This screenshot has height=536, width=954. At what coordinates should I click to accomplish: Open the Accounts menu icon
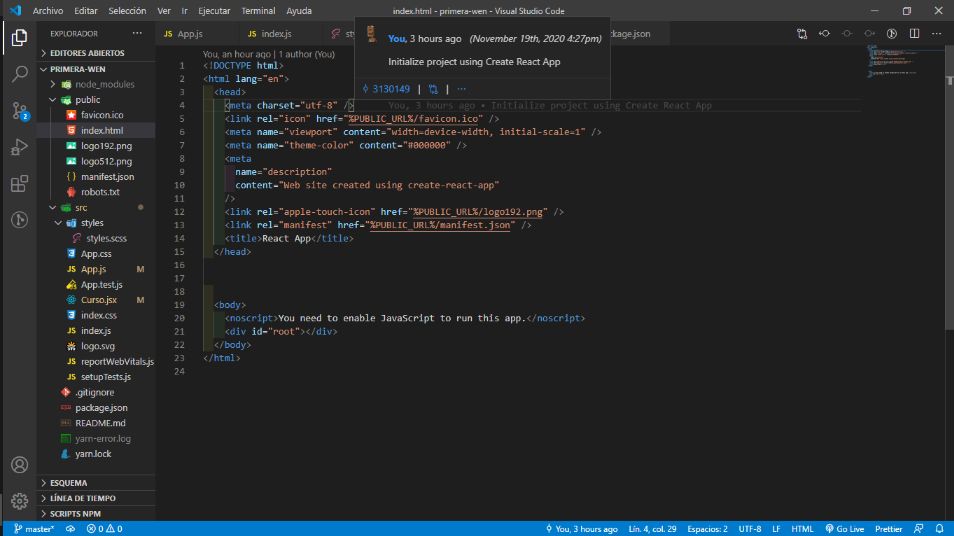click(19, 465)
